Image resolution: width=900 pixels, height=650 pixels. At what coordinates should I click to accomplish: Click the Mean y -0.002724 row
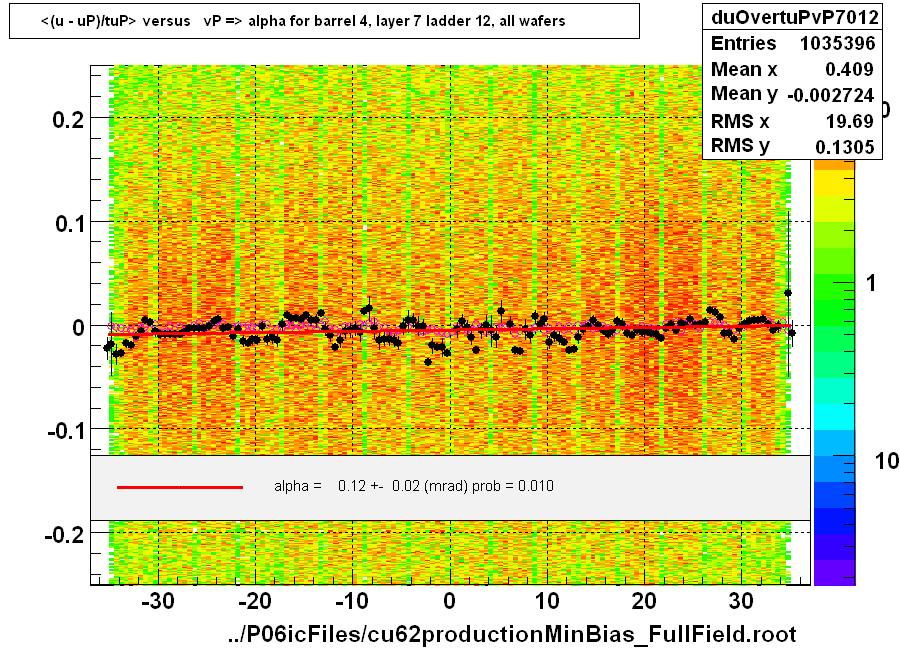pos(793,94)
